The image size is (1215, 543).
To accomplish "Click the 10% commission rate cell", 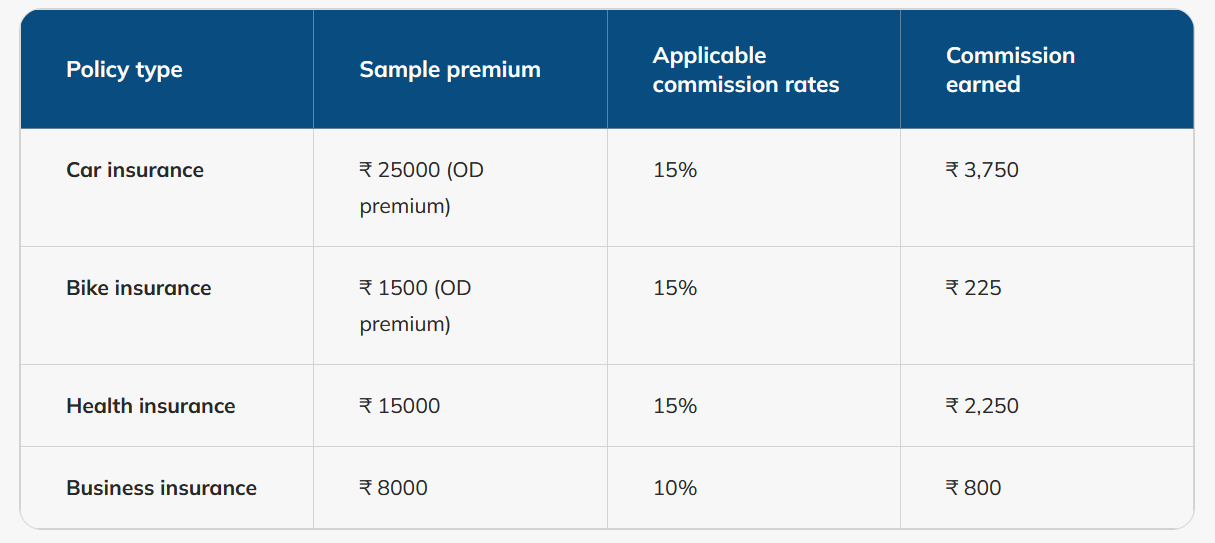I will click(675, 488).
